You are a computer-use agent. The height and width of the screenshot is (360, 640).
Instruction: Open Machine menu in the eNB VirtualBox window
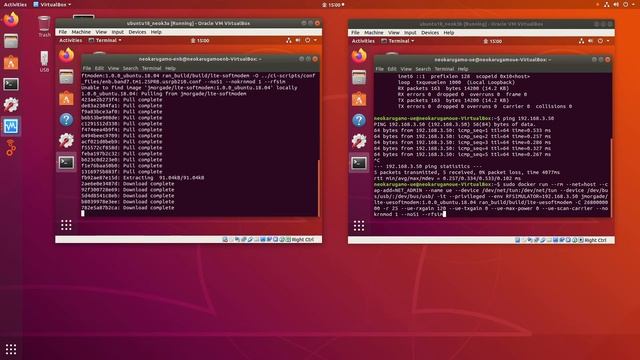[x=81, y=32]
